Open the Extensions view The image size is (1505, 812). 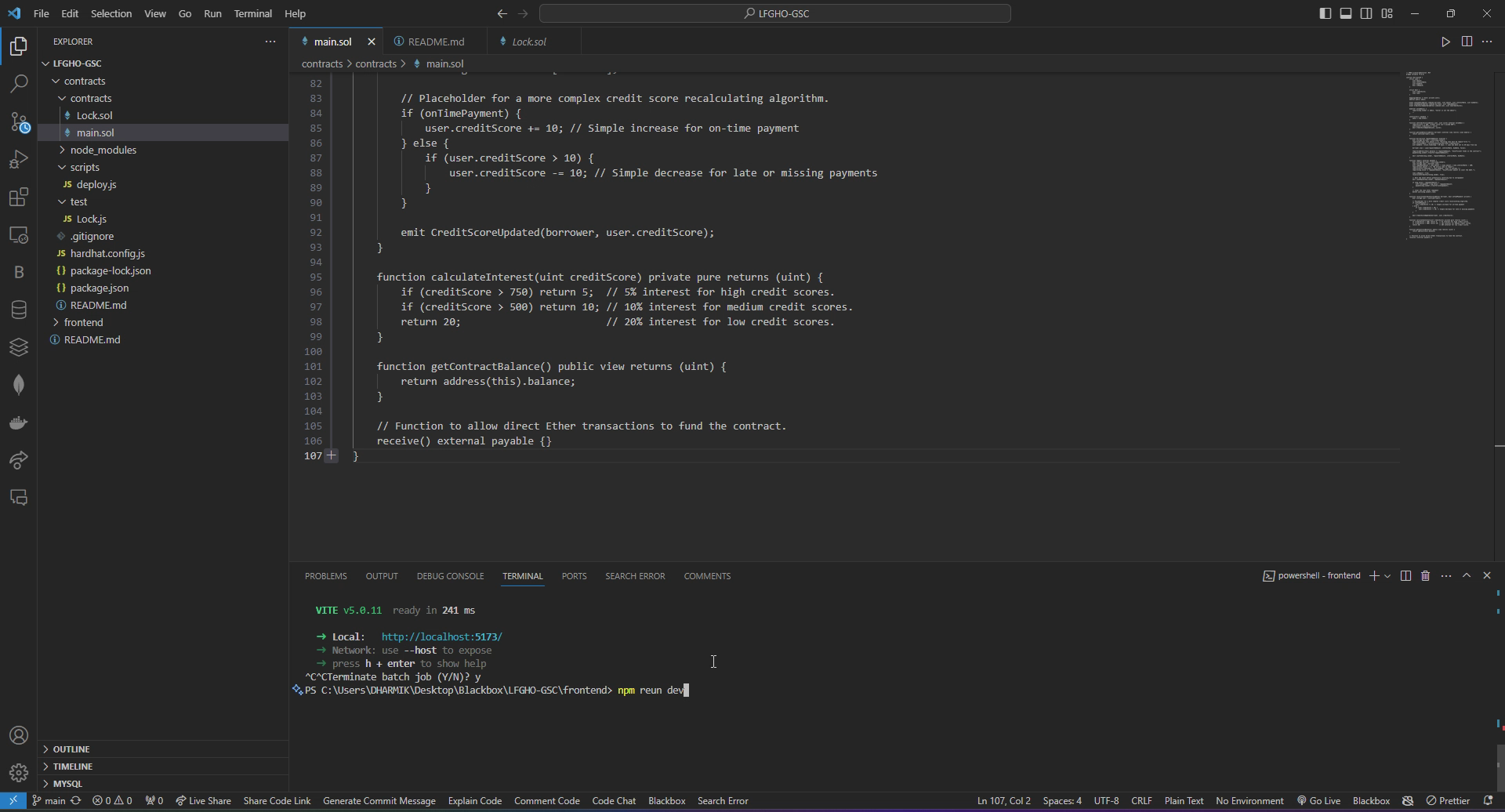point(19,197)
